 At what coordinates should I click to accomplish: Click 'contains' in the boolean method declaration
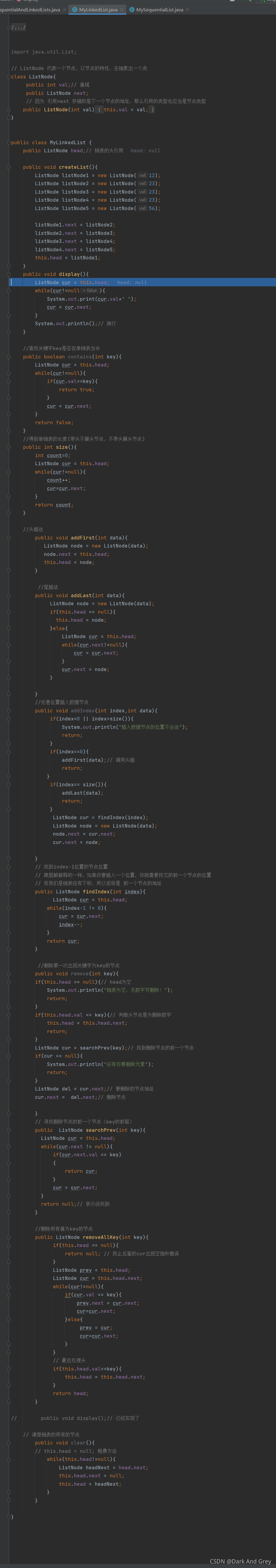click(80, 357)
